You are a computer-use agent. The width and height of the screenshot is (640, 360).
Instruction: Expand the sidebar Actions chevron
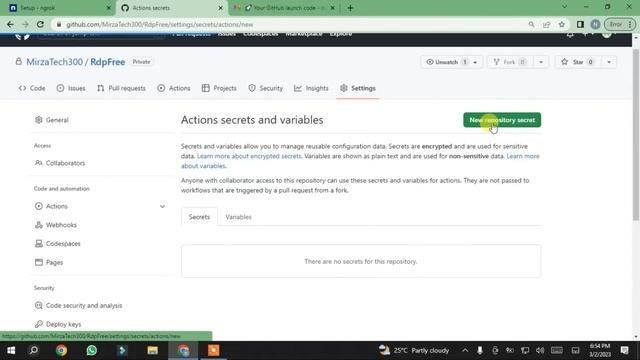(162, 207)
